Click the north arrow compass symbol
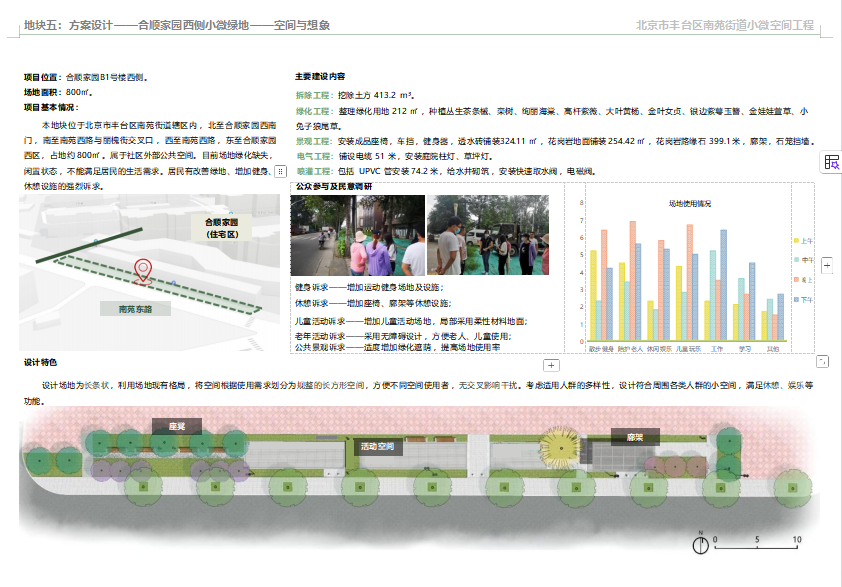The image size is (842, 587). 702,541
